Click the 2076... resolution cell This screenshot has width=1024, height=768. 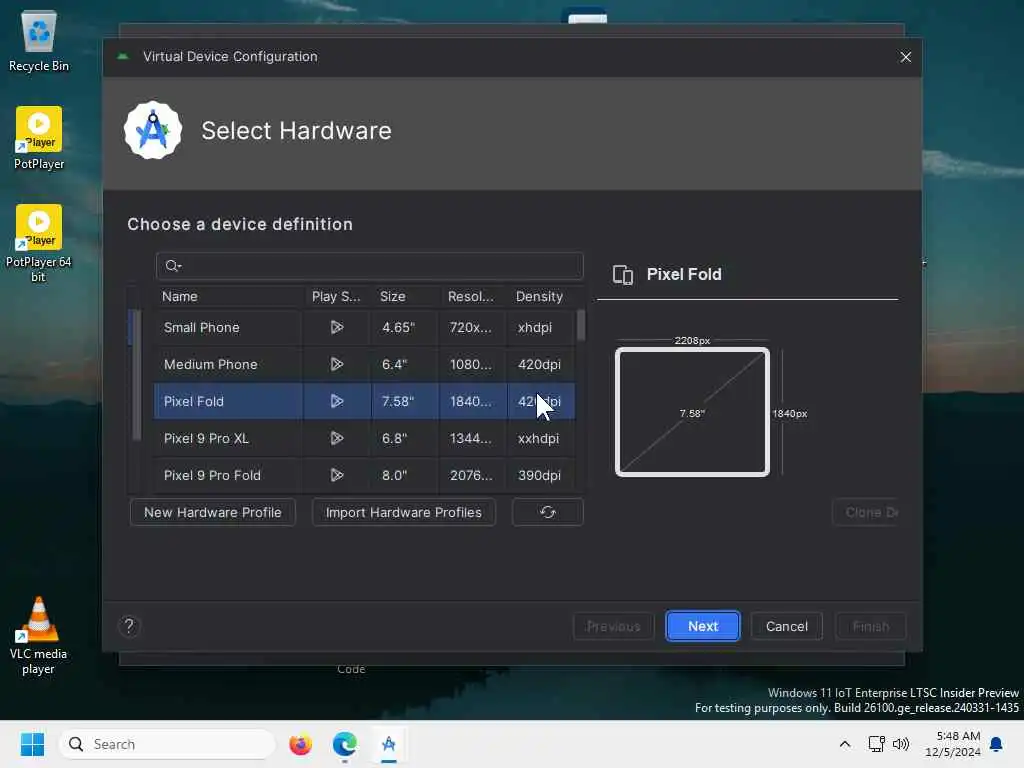click(x=471, y=475)
